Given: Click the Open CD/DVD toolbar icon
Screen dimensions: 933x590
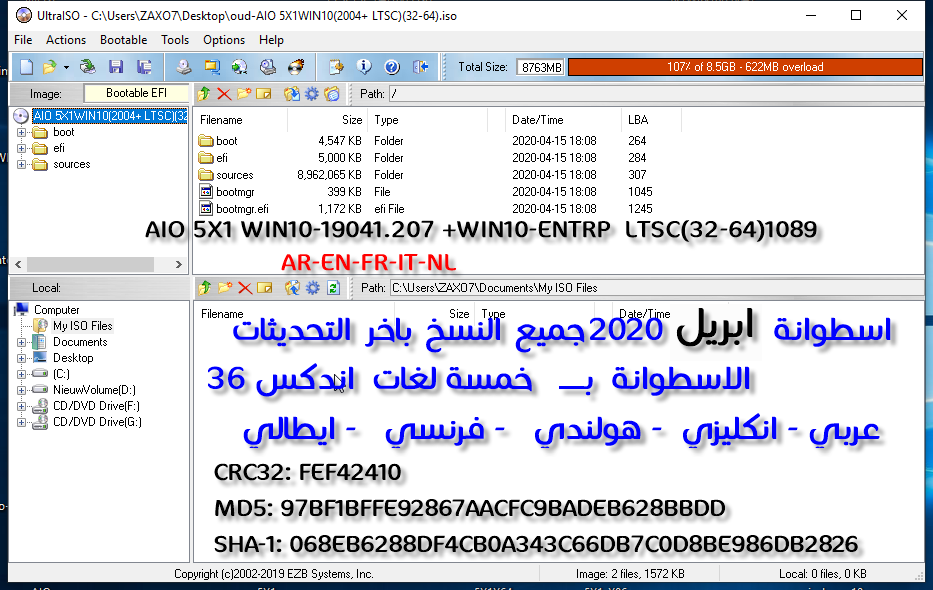Looking at the screenshot, I should coord(87,67).
